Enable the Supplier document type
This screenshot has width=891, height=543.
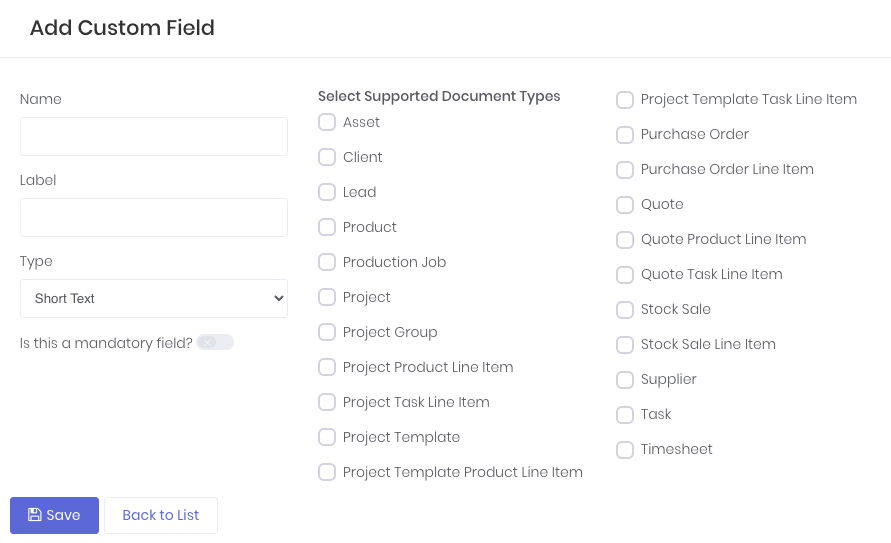pyautogui.click(x=625, y=379)
